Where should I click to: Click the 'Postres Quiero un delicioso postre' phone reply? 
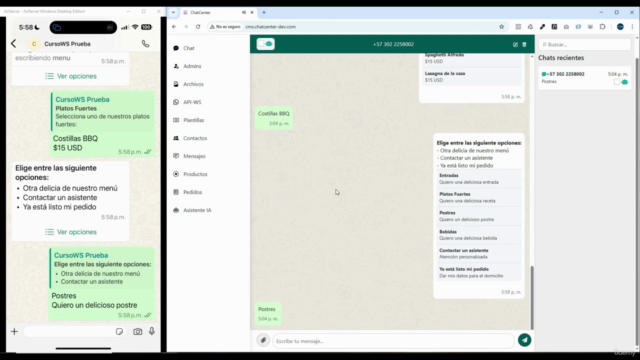tap(102, 283)
